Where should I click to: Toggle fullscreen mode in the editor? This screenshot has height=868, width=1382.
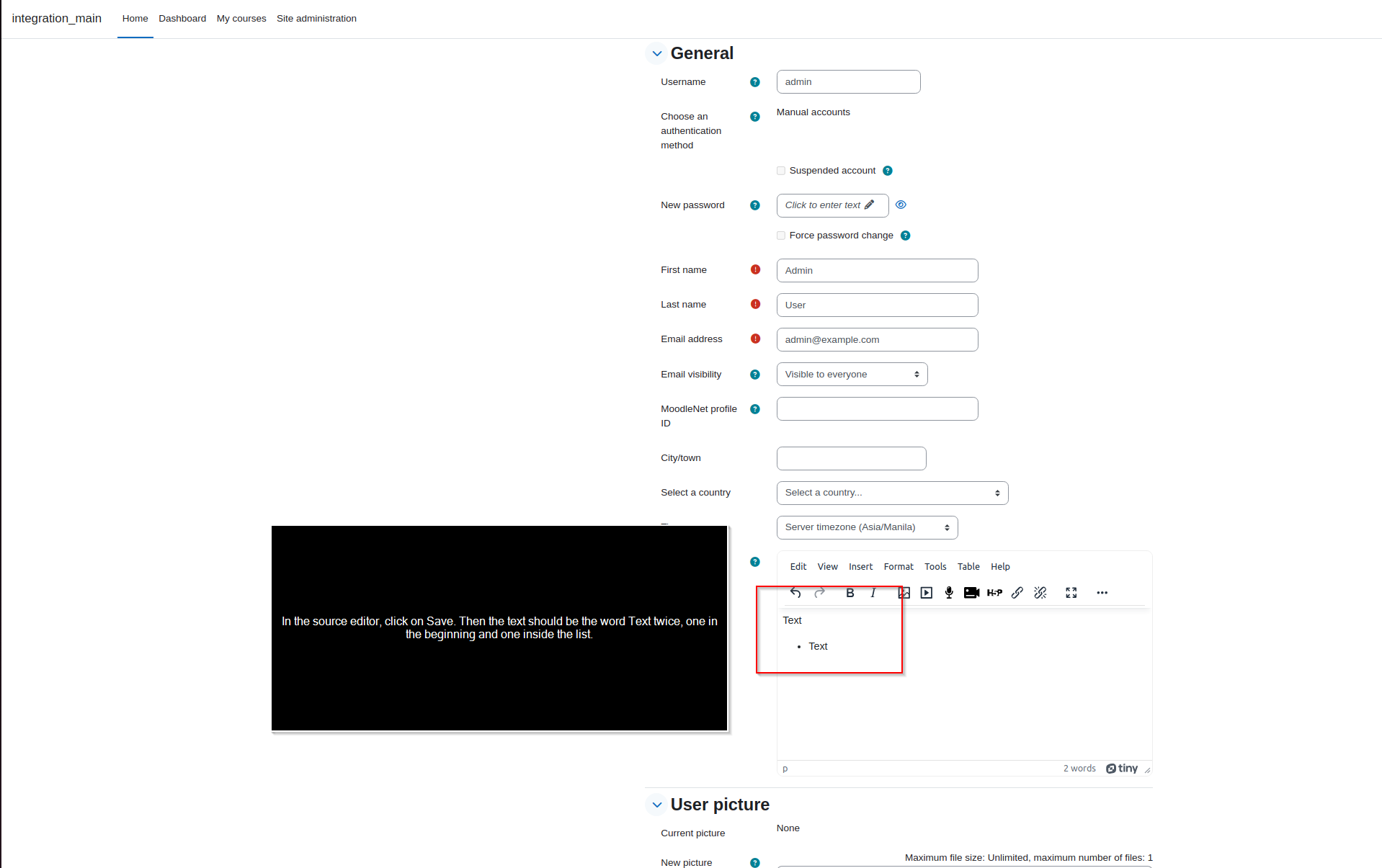(x=1071, y=593)
